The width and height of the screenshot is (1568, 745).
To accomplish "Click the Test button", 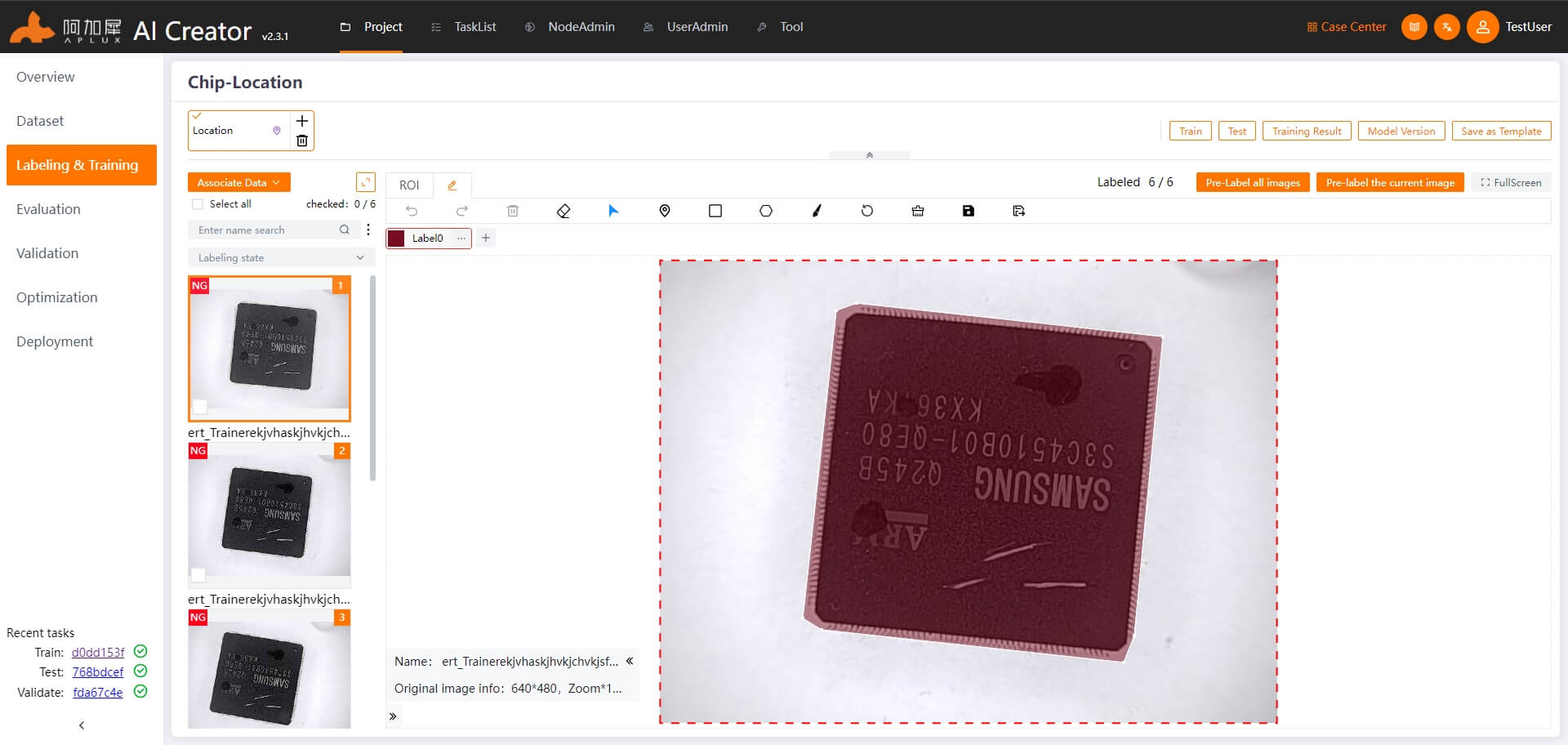I will click(1237, 131).
